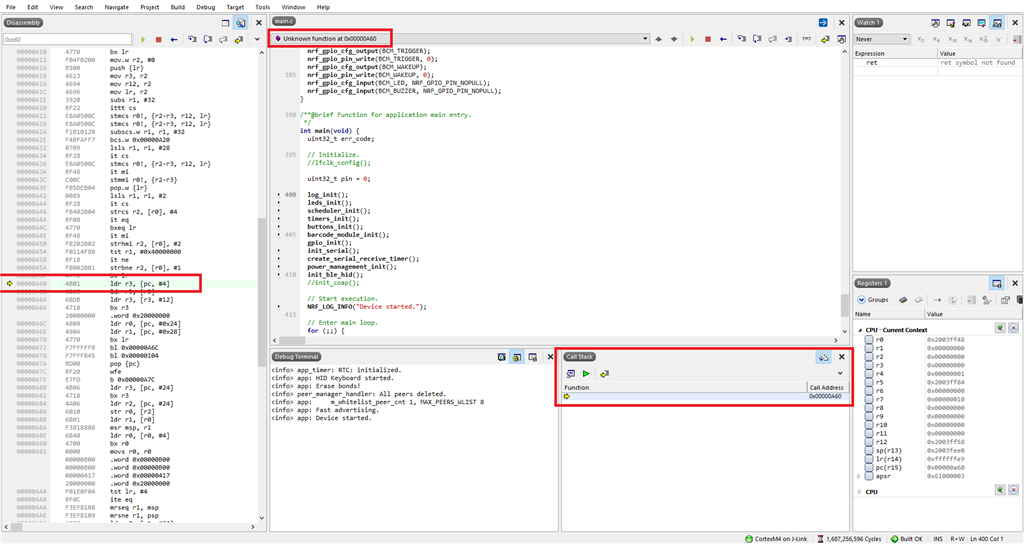1024x544 pixels.
Task: Go to next function with down arrow
Action: pos(674,39)
